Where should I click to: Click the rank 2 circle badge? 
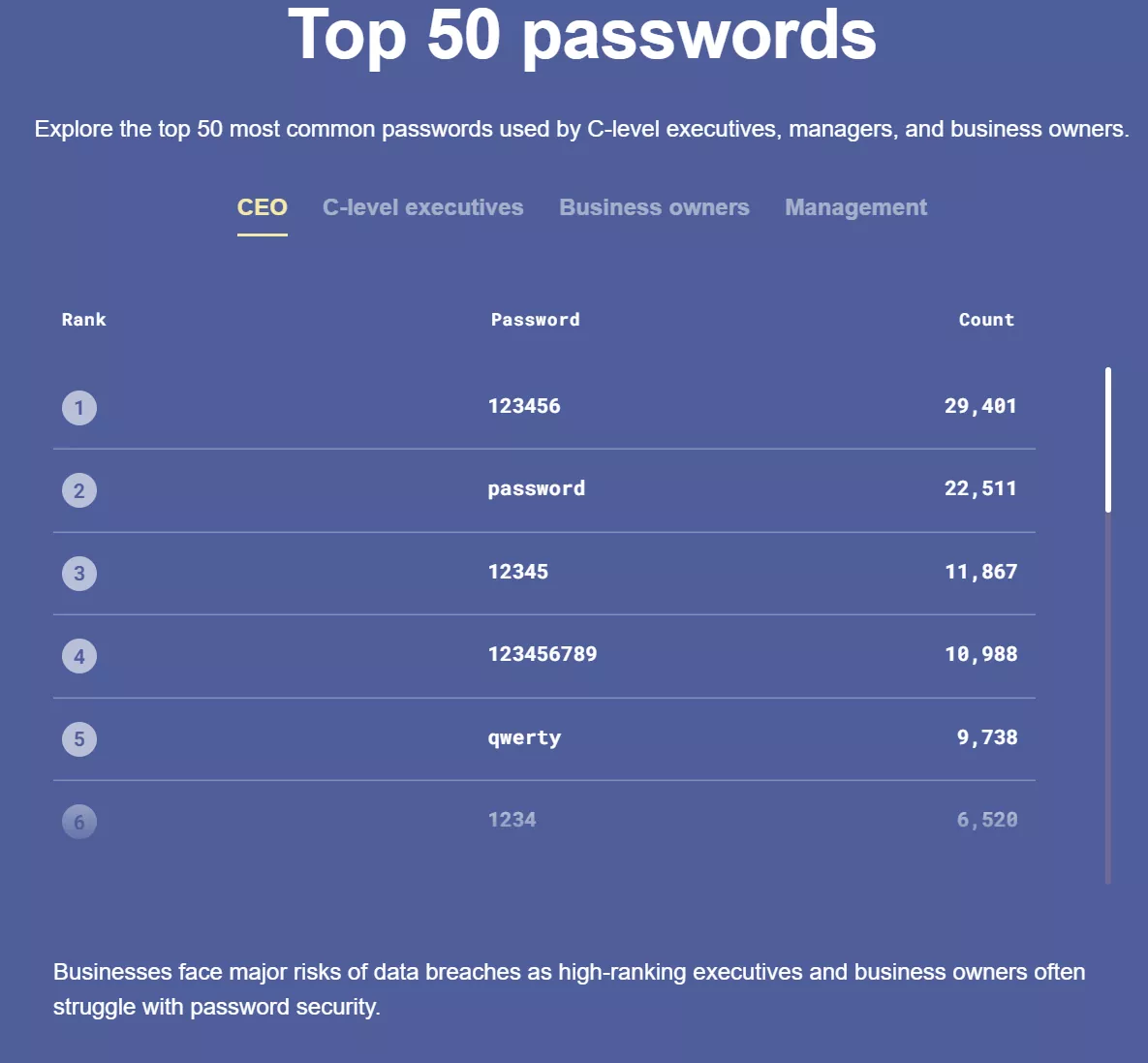[79, 490]
